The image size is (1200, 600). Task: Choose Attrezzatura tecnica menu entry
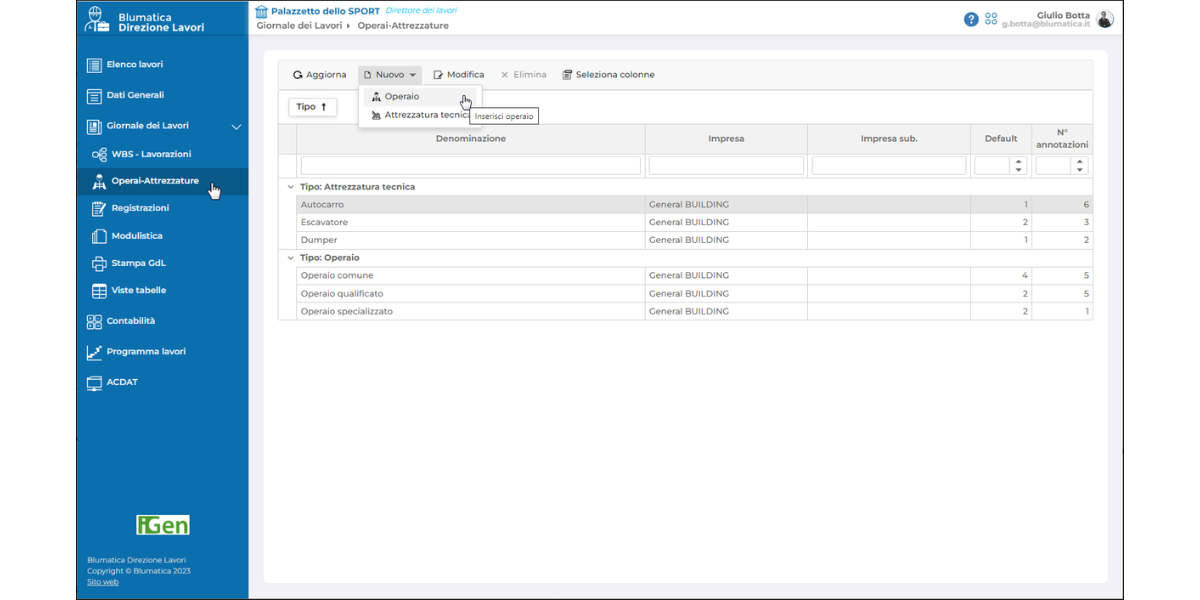420,115
